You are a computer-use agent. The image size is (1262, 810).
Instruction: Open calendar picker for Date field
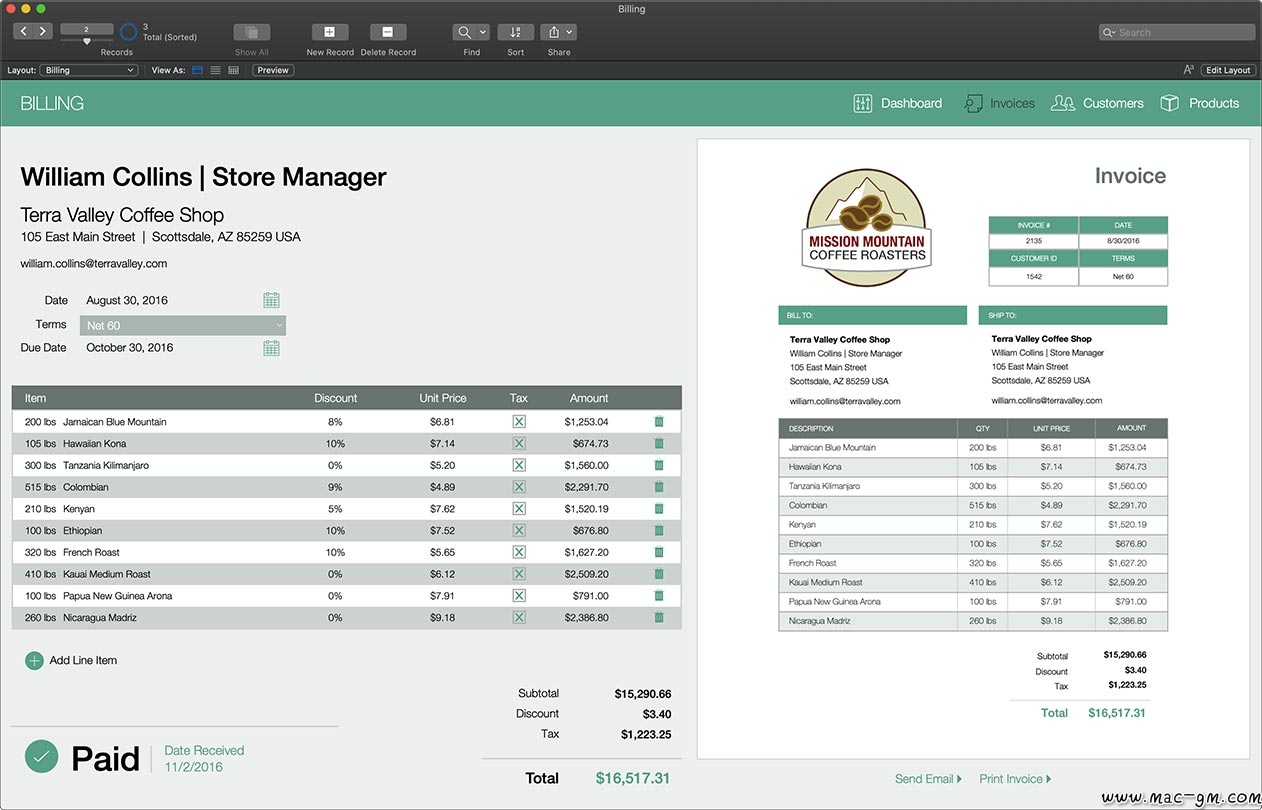(x=271, y=300)
